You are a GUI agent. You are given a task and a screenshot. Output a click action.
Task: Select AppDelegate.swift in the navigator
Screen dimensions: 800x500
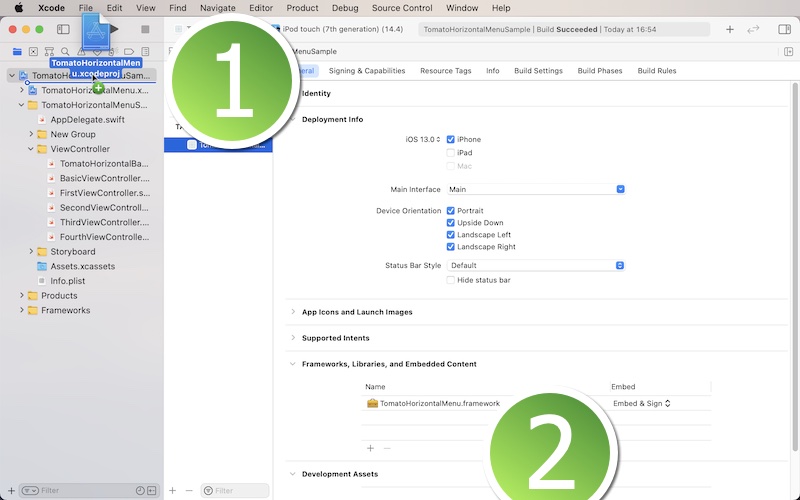pyautogui.click(x=87, y=120)
